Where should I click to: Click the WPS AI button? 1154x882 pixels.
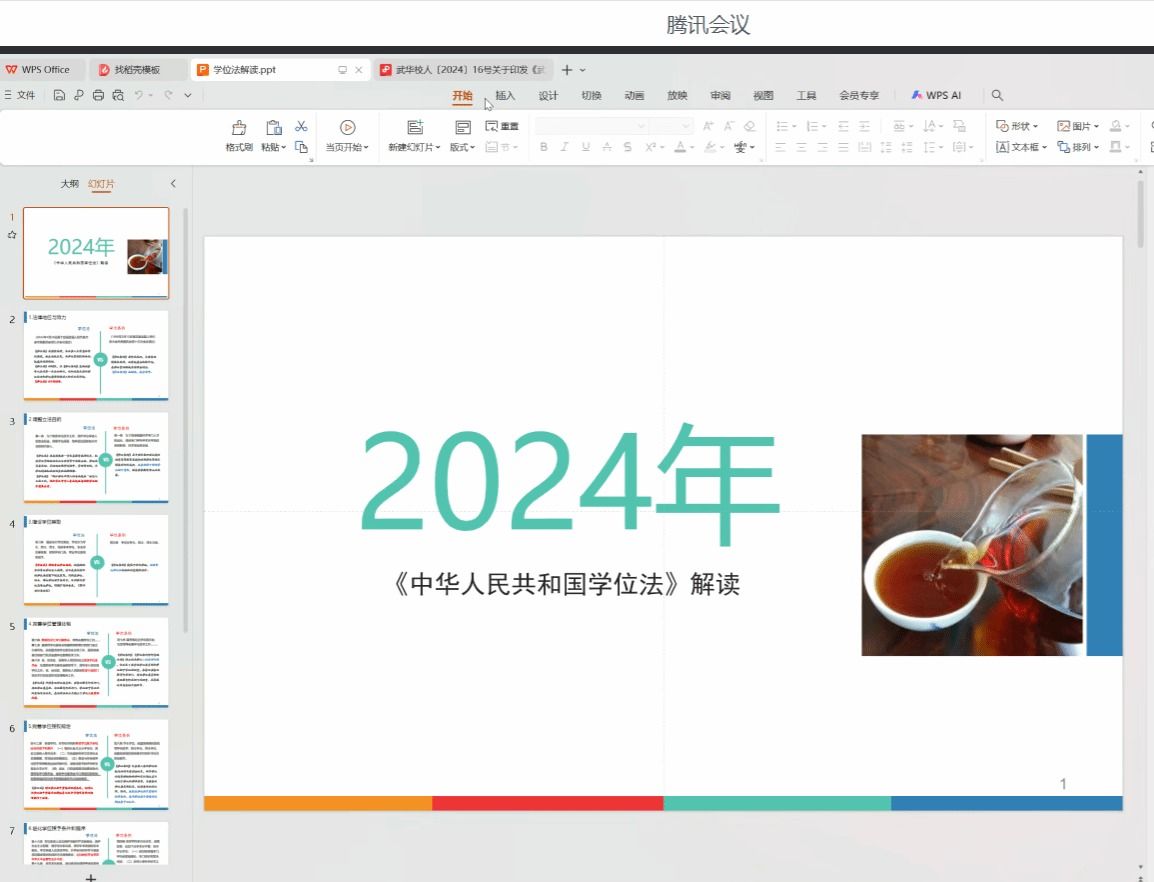tap(936, 95)
